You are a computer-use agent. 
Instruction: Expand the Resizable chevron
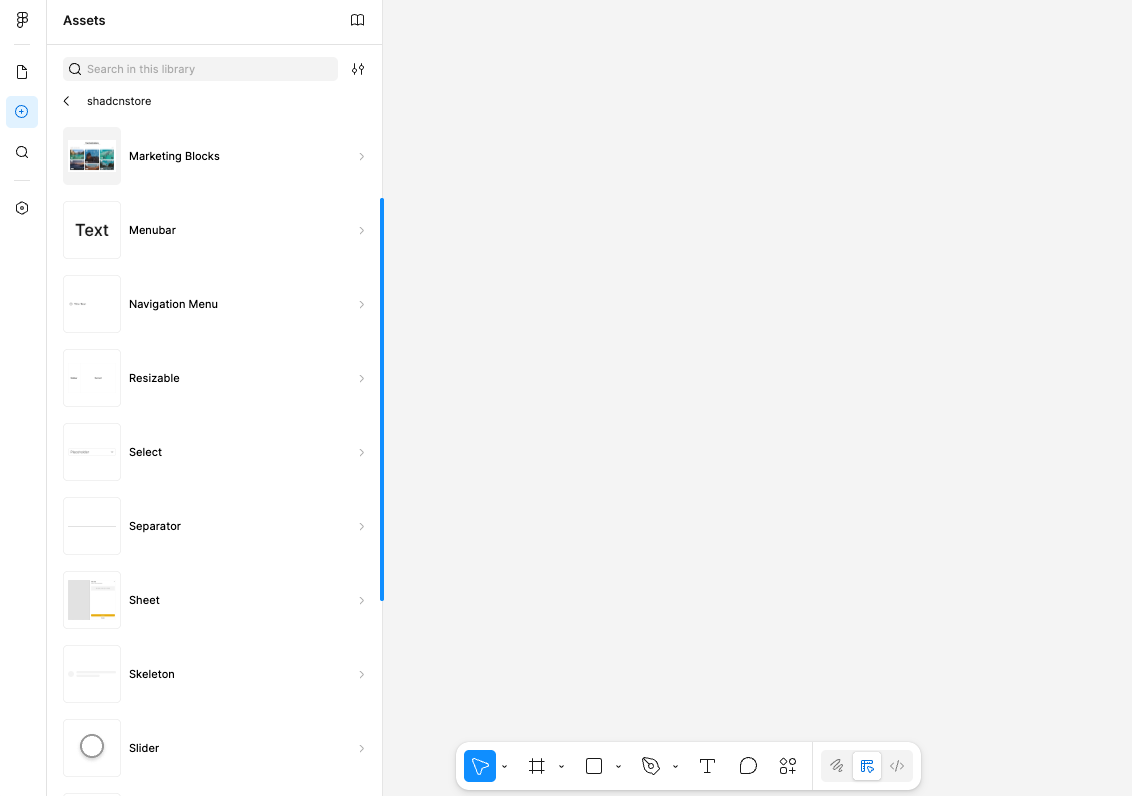[362, 378]
